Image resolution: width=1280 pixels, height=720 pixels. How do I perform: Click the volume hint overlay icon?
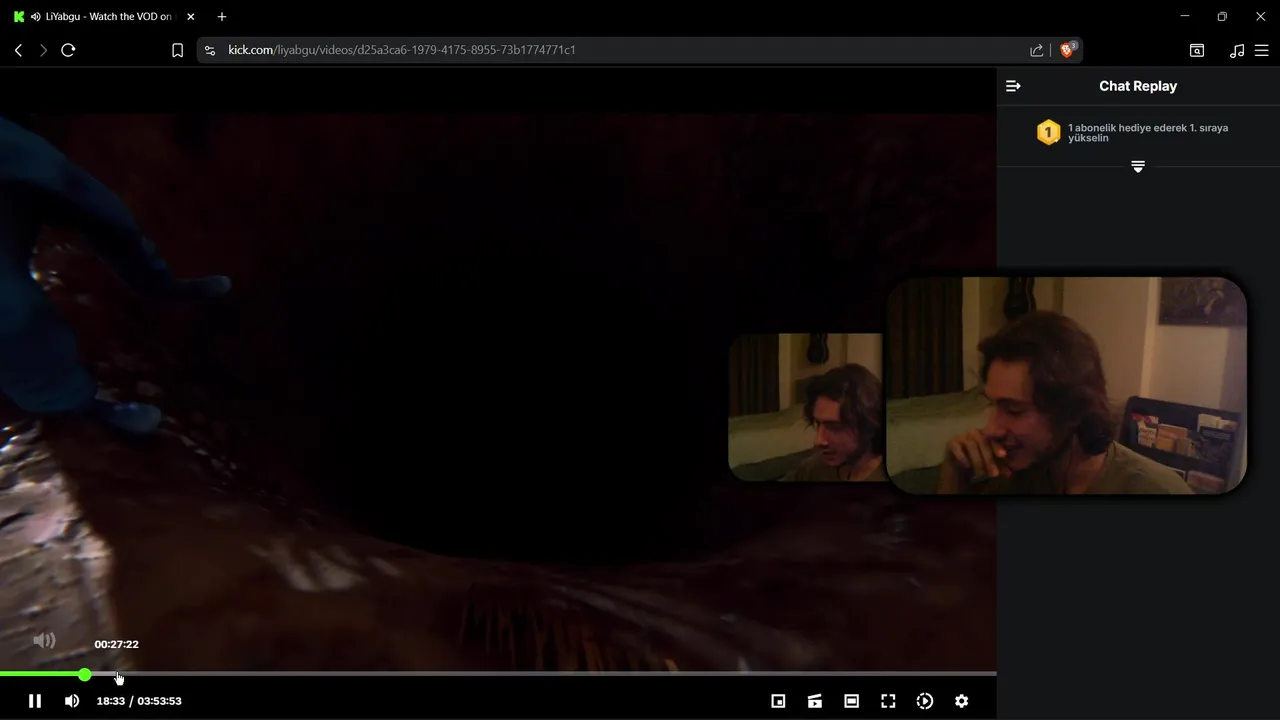(x=44, y=641)
